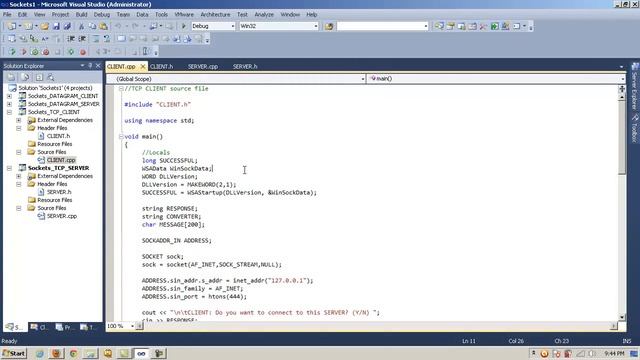Switch to the CLIENT.h tab

[x=162, y=67]
